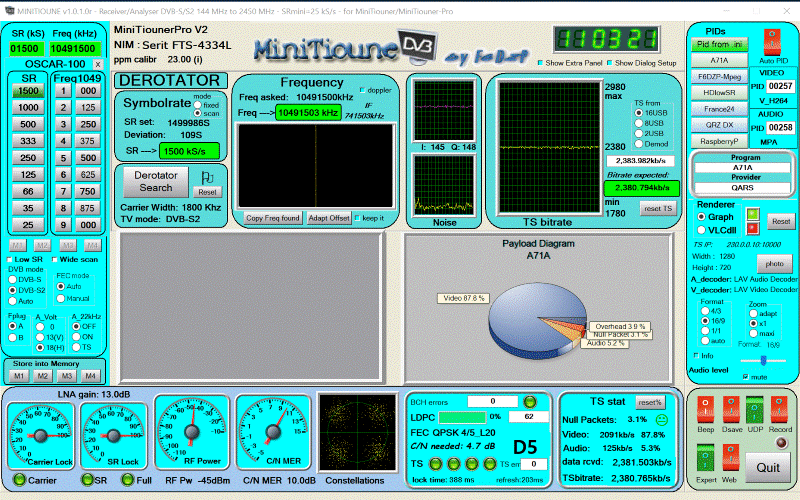Toggle the doppler checkbox

[362, 90]
